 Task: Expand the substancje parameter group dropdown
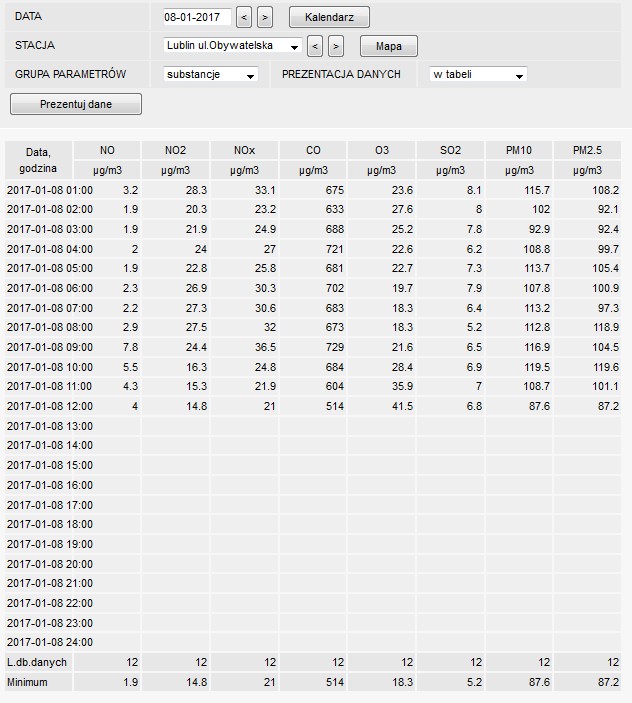pyautogui.click(x=211, y=74)
